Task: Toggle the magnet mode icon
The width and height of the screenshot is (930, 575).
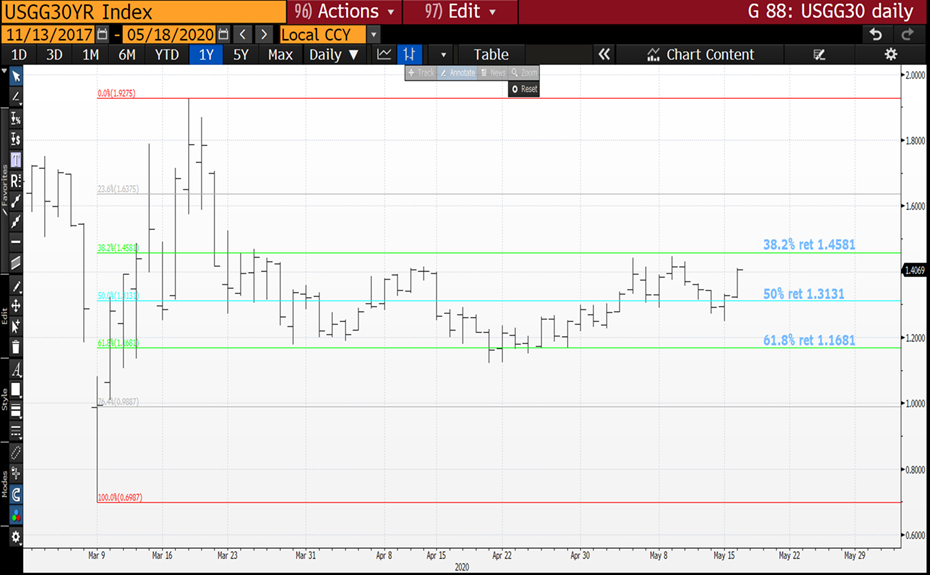Action: pyautogui.click(x=16, y=494)
